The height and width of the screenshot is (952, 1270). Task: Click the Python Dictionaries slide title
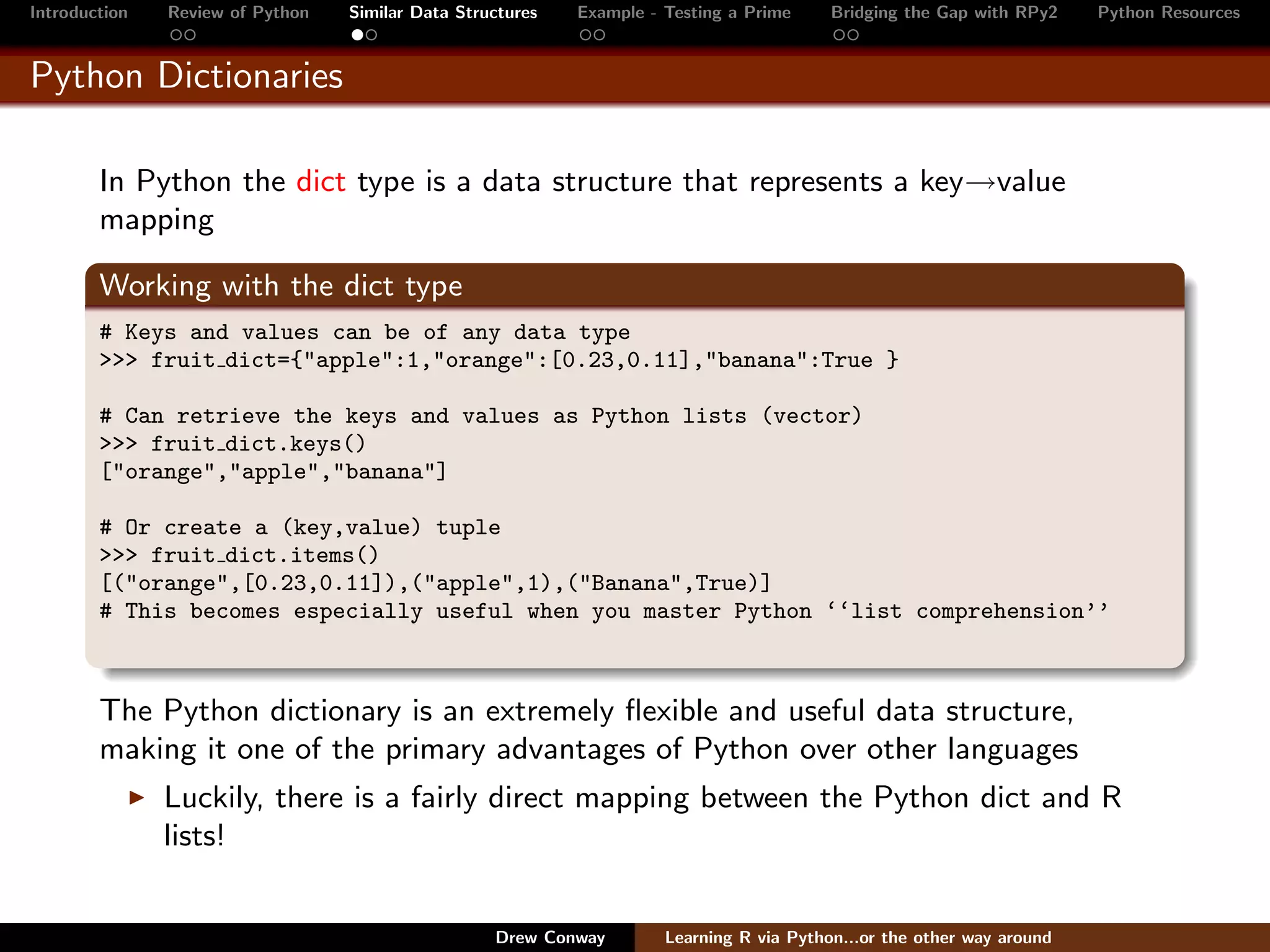click(187, 76)
